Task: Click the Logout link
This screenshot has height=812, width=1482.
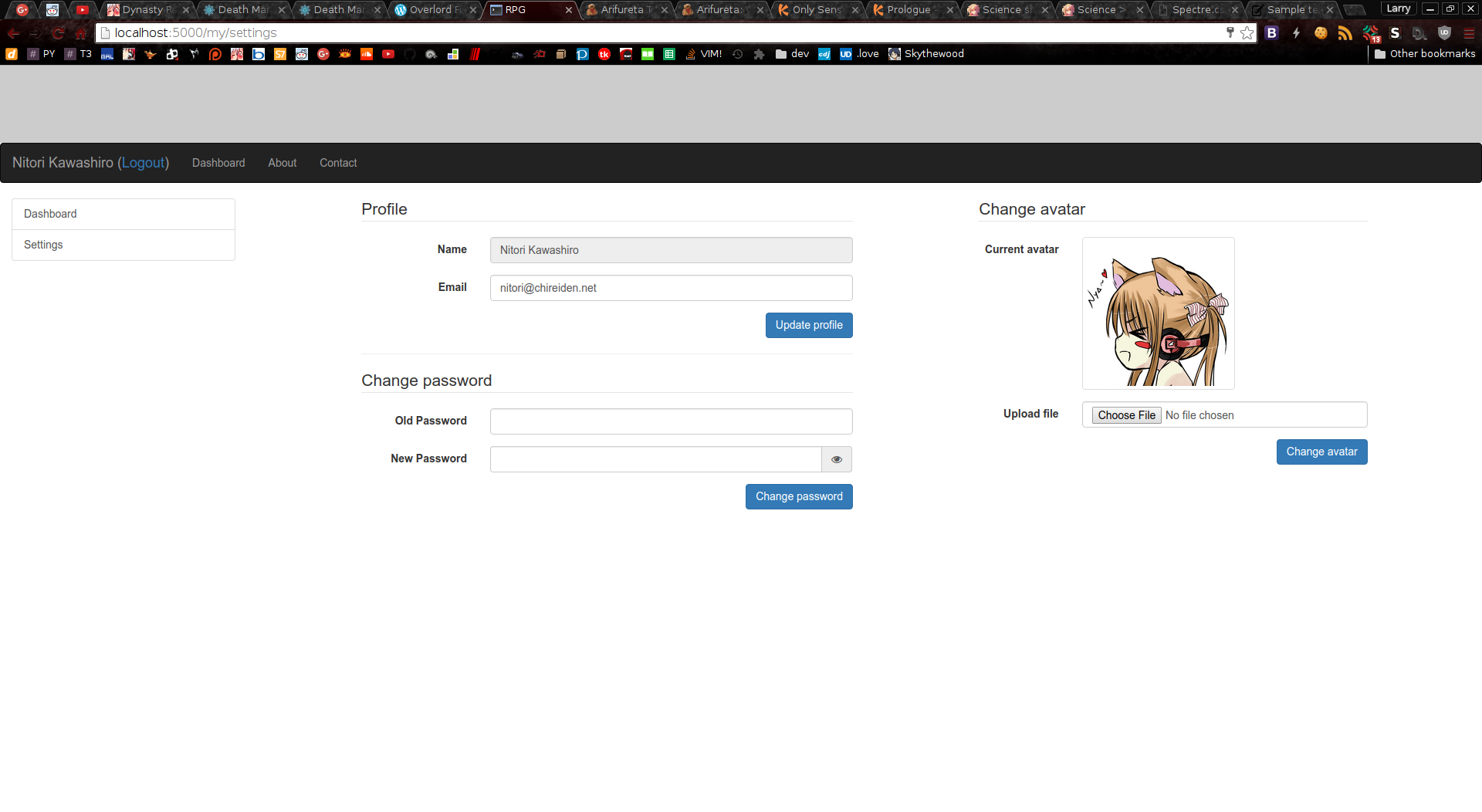Action: pyautogui.click(x=144, y=163)
